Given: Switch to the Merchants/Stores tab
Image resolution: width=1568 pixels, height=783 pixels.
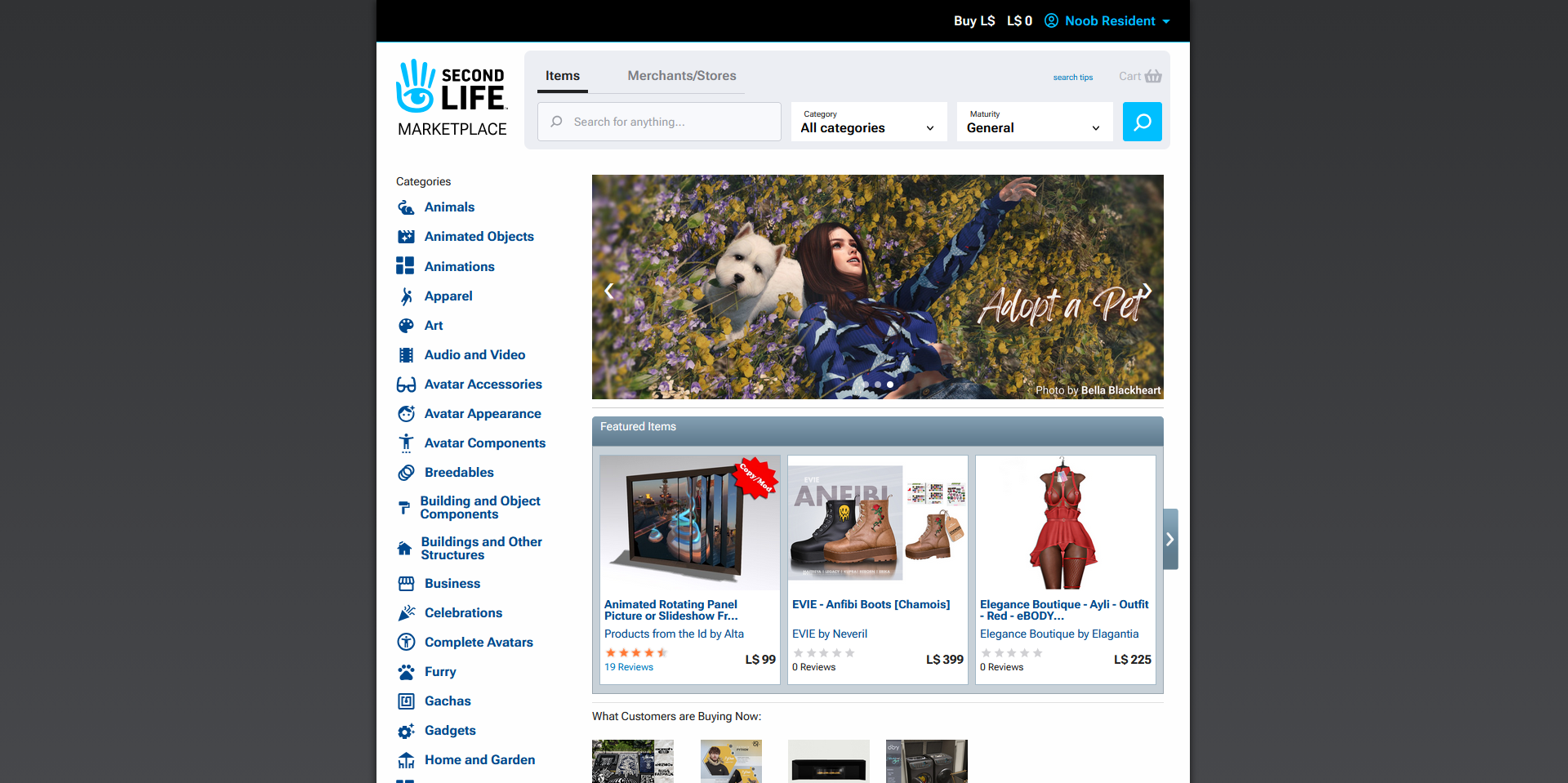Looking at the screenshot, I should 681,76.
